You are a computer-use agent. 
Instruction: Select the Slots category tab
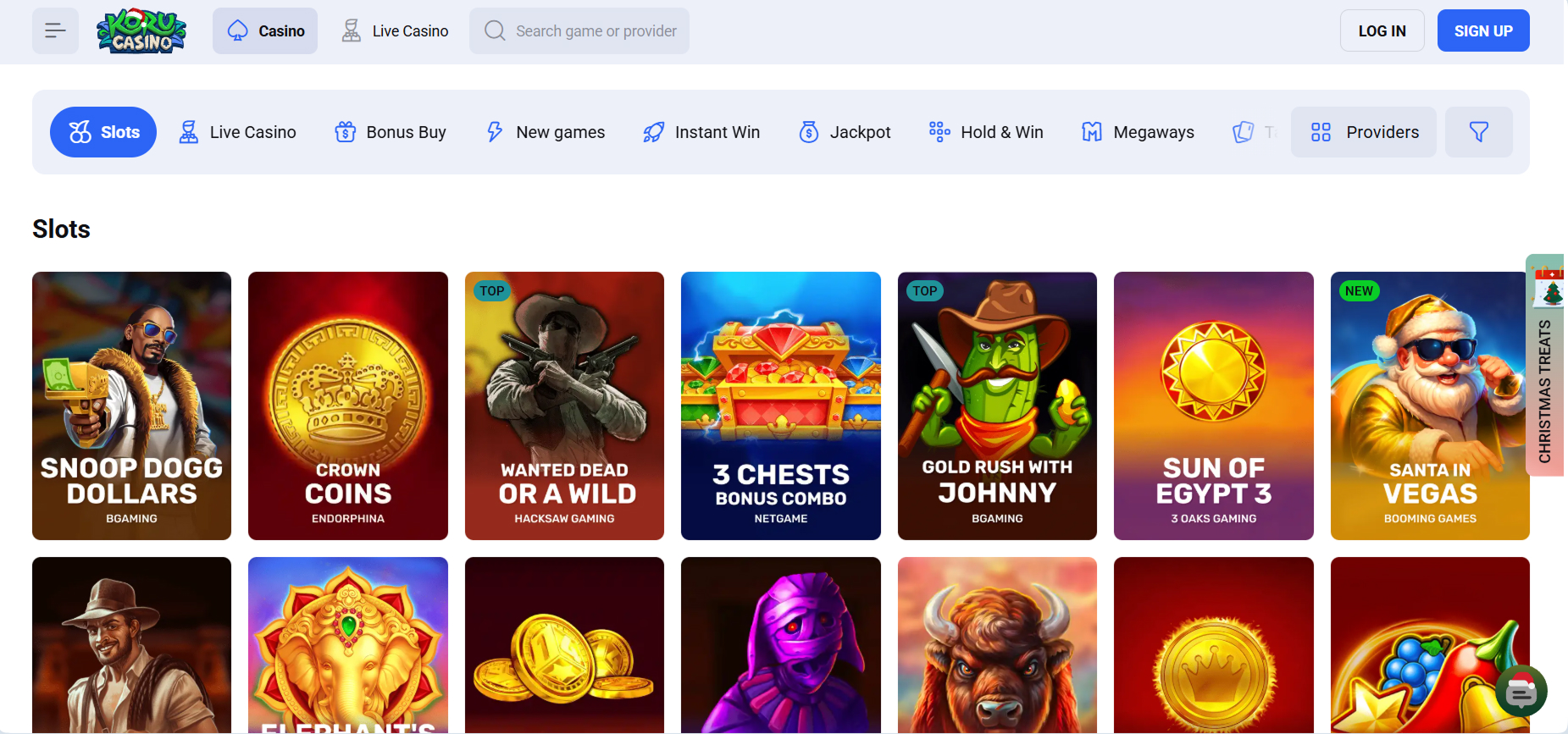click(x=103, y=132)
